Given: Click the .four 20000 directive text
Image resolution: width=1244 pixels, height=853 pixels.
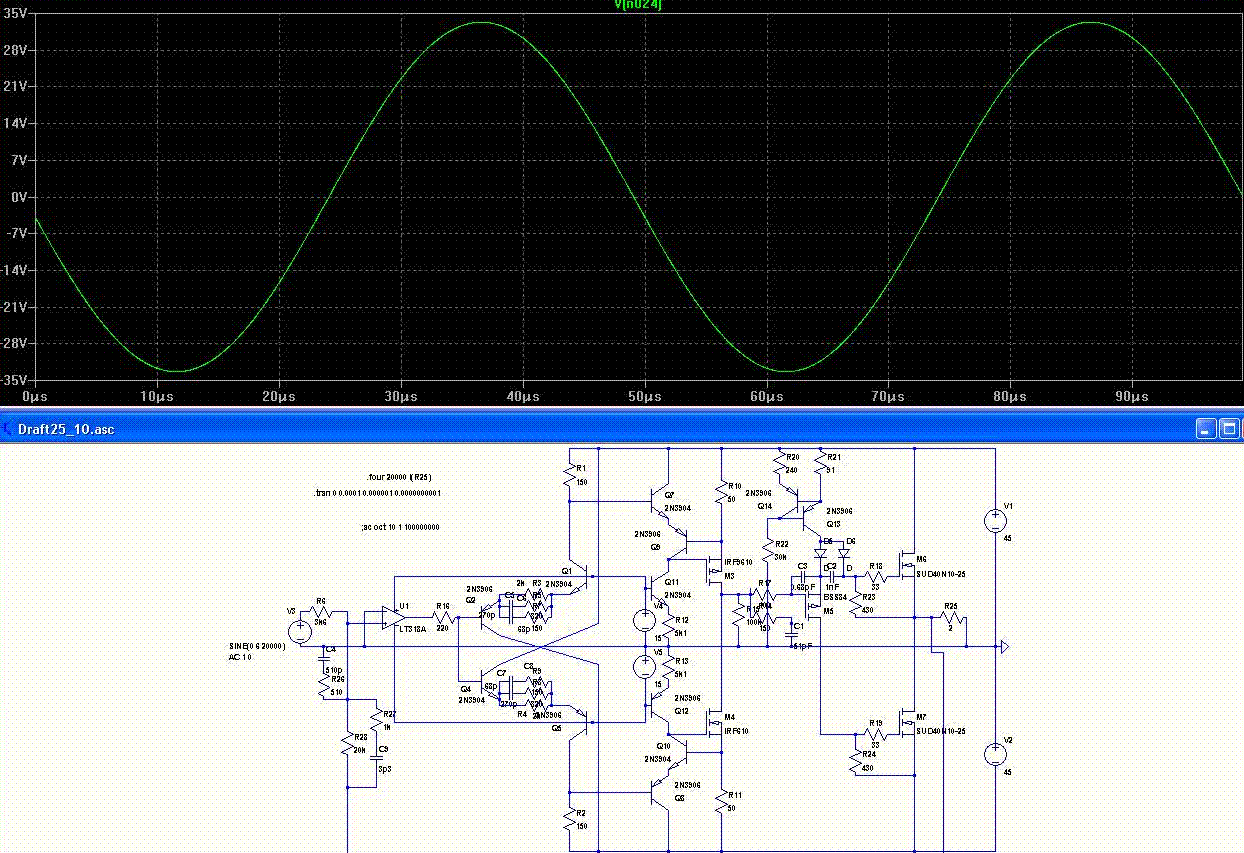Looking at the screenshot, I should click(400, 477).
